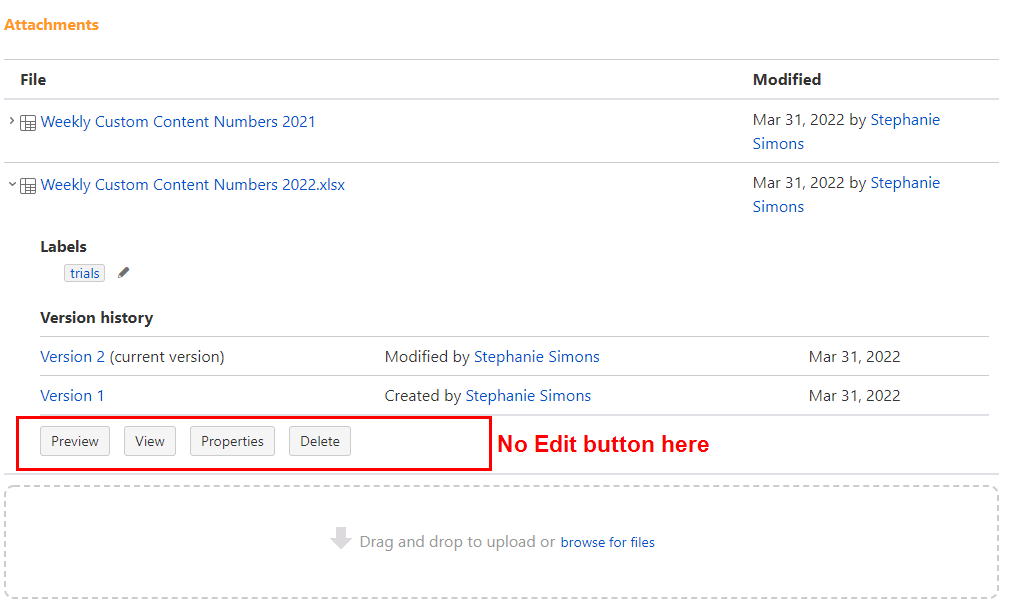Click the gray upload arrow icon
Screen dimensions: 1010x610
click(340, 541)
